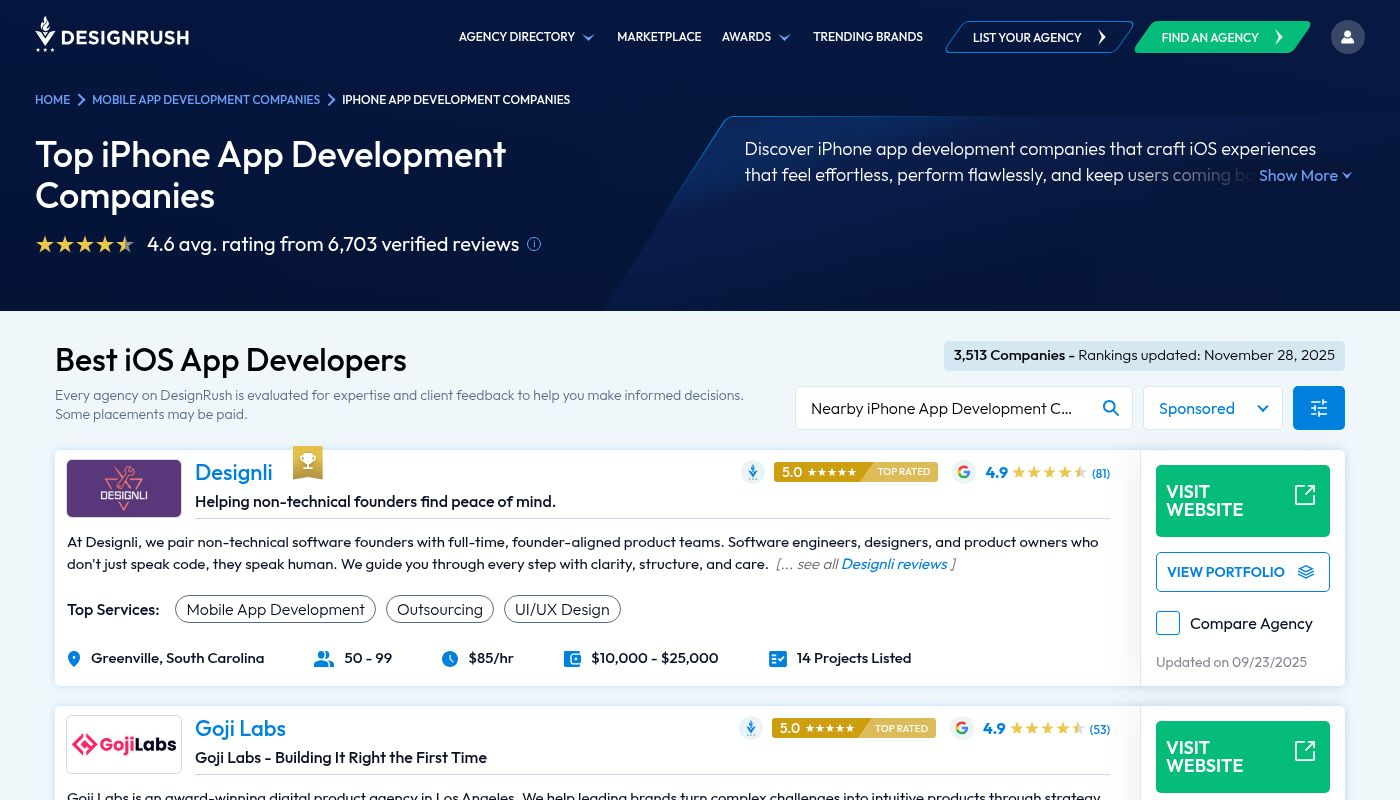This screenshot has height=800, width=1400.
Task: Expand description with Show More
Action: click(x=1304, y=175)
